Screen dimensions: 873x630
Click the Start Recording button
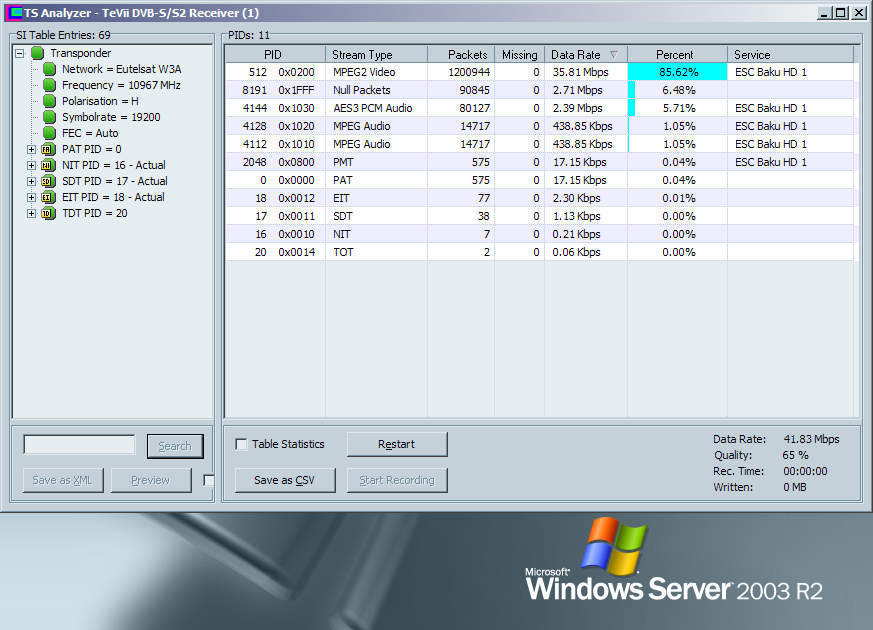(397, 480)
